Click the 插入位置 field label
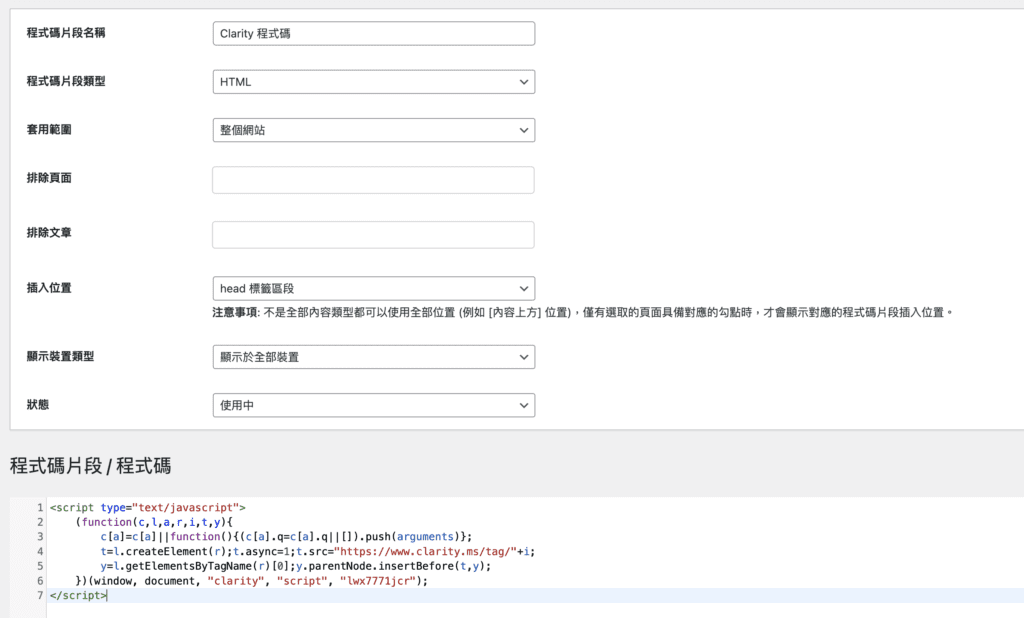The height and width of the screenshot is (618, 1024). pos(49,288)
